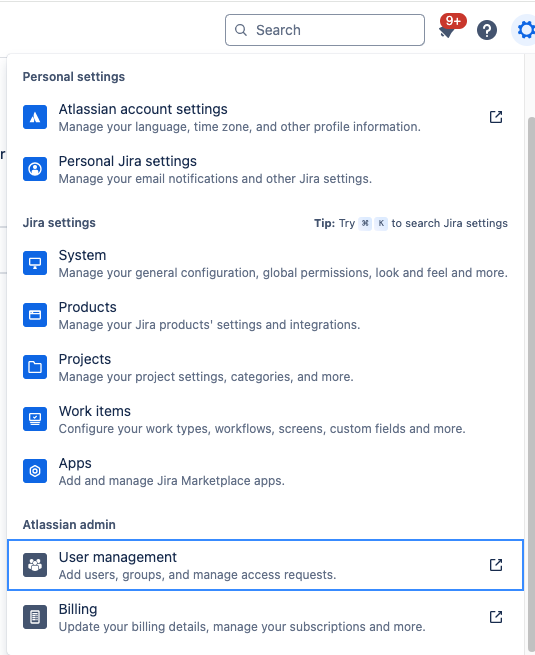535x655 pixels.
Task: Open Billing
Action: (265, 617)
